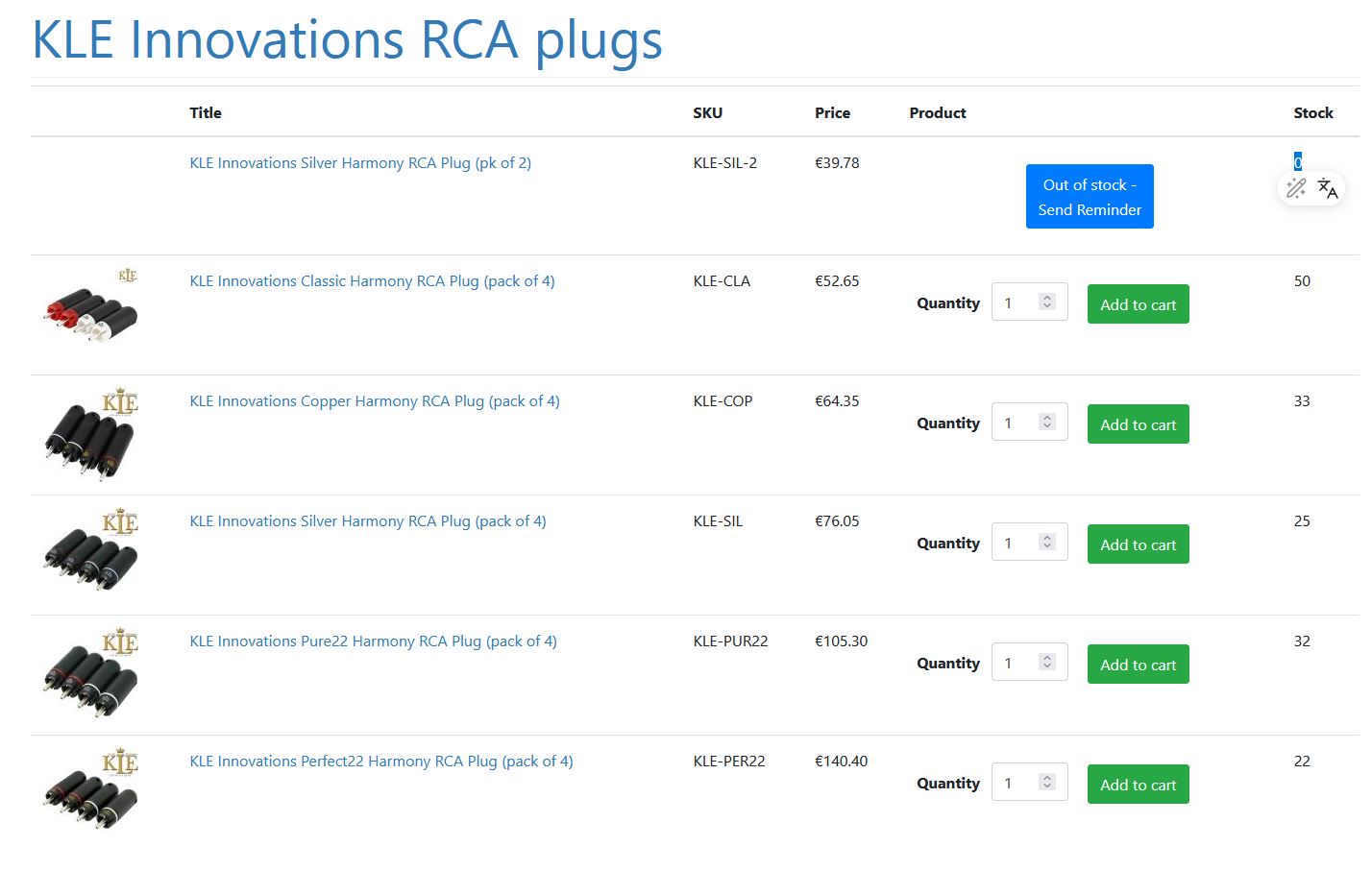Add Silver Harmony pack of 4 to cart
The image size is (1372, 871).
pyautogui.click(x=1139, y=544)
